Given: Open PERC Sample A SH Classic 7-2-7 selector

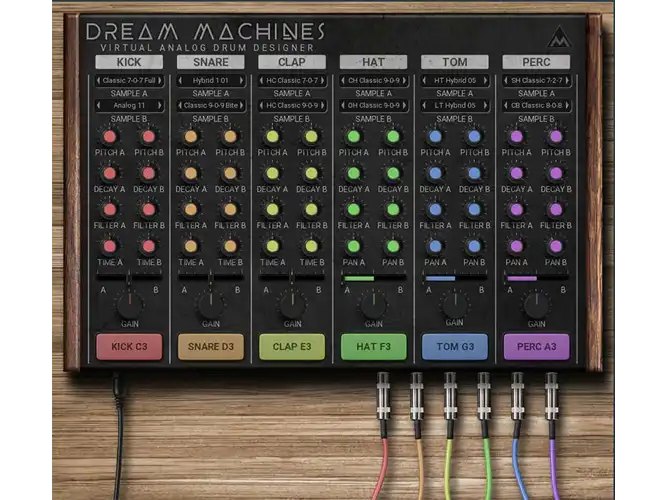Looking at the screenshot, I should (536, 80).
